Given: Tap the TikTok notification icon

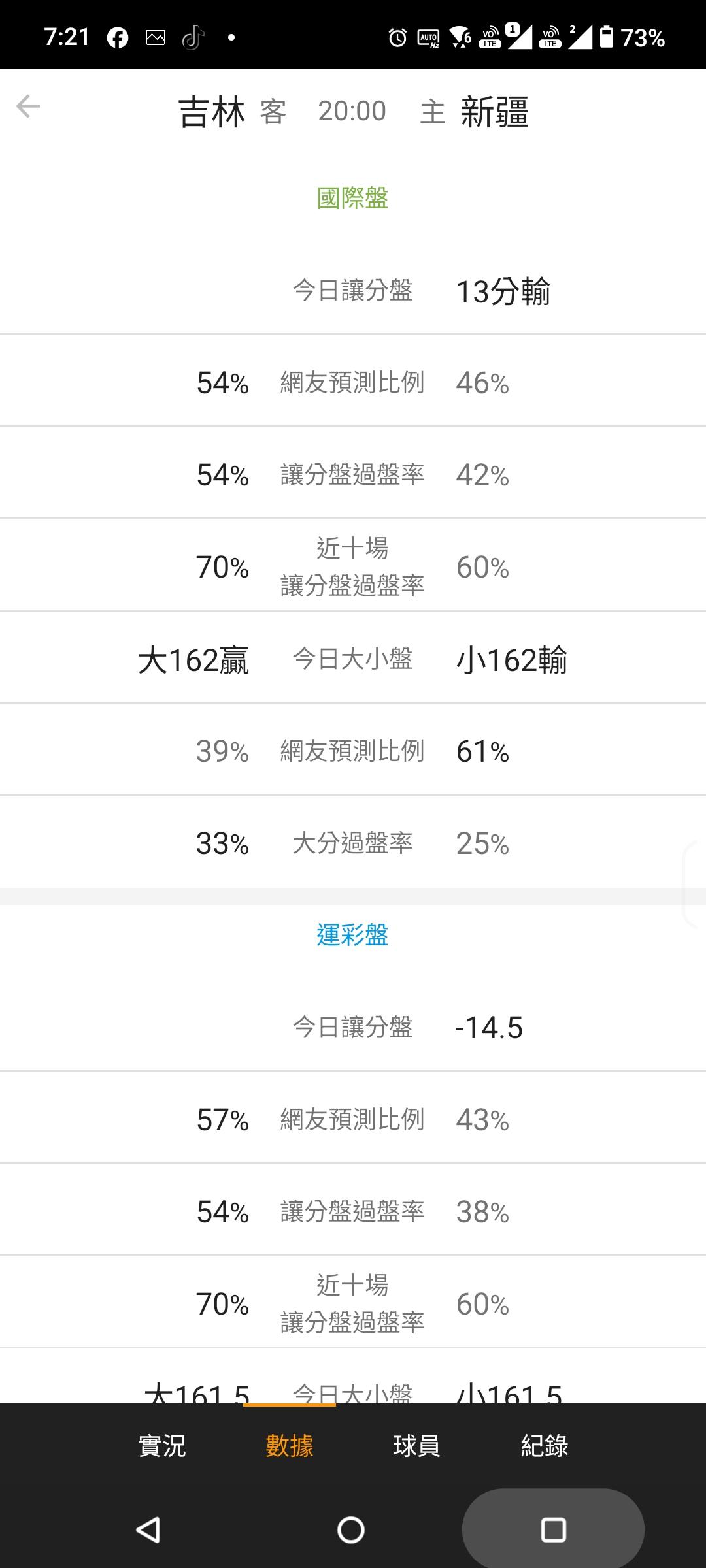Looking at the screenshot, I should [193, 38].
